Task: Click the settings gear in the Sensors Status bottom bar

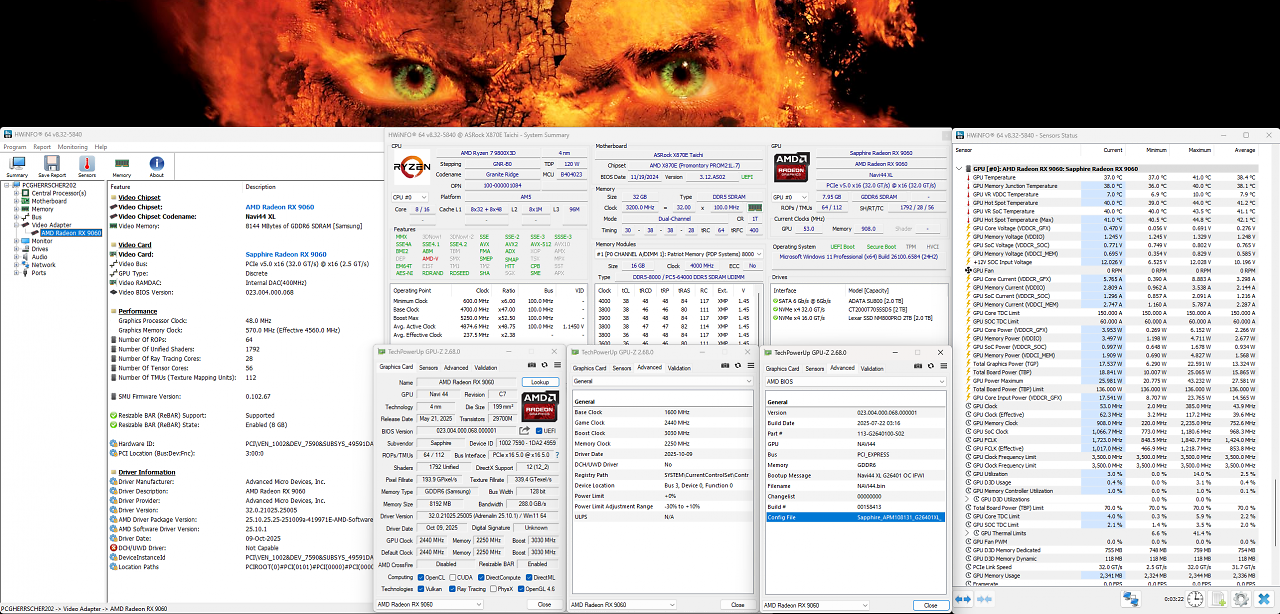Action: [1241, 598]
